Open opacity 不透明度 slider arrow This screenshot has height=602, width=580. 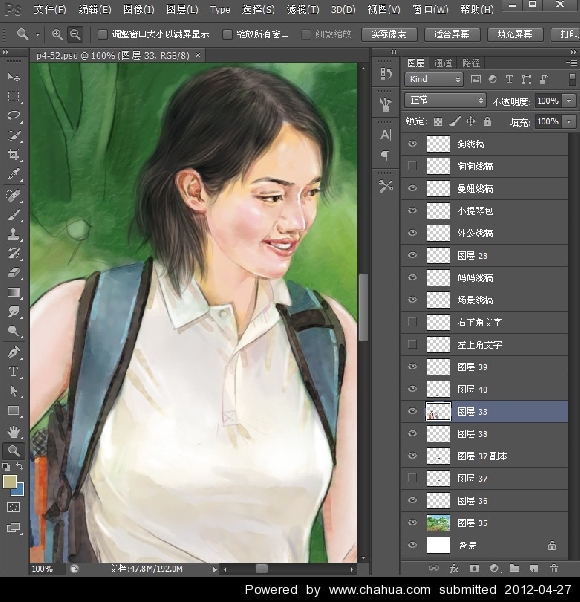[x=569, y=101]
